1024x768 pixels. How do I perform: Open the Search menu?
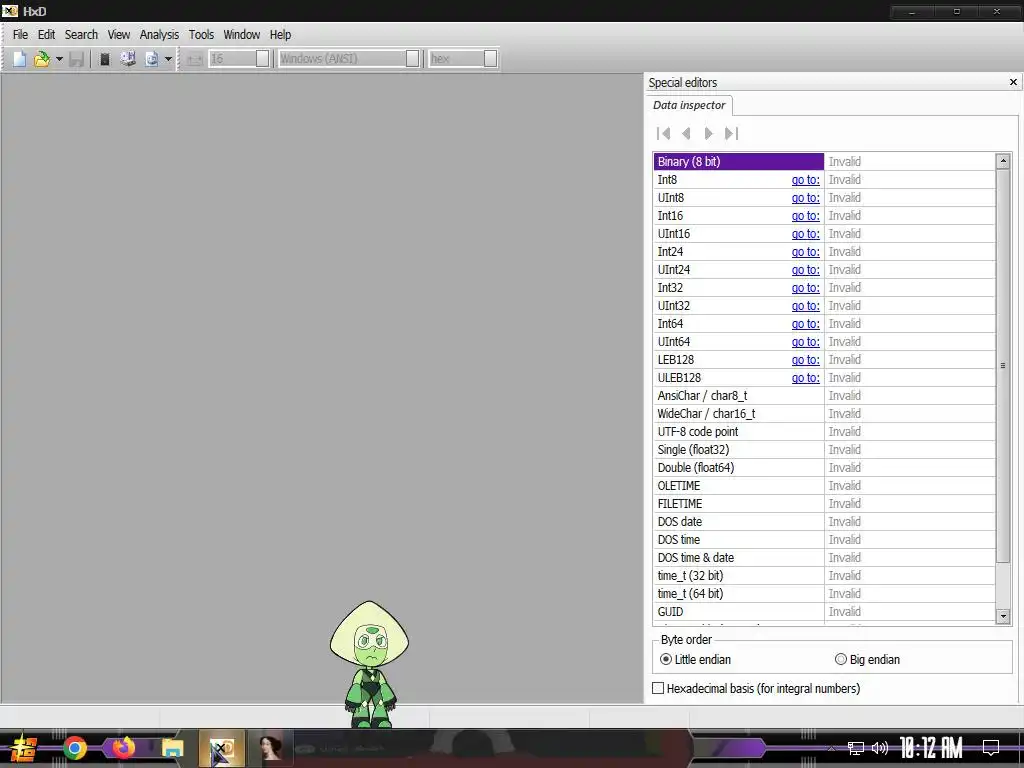(81, 35)
